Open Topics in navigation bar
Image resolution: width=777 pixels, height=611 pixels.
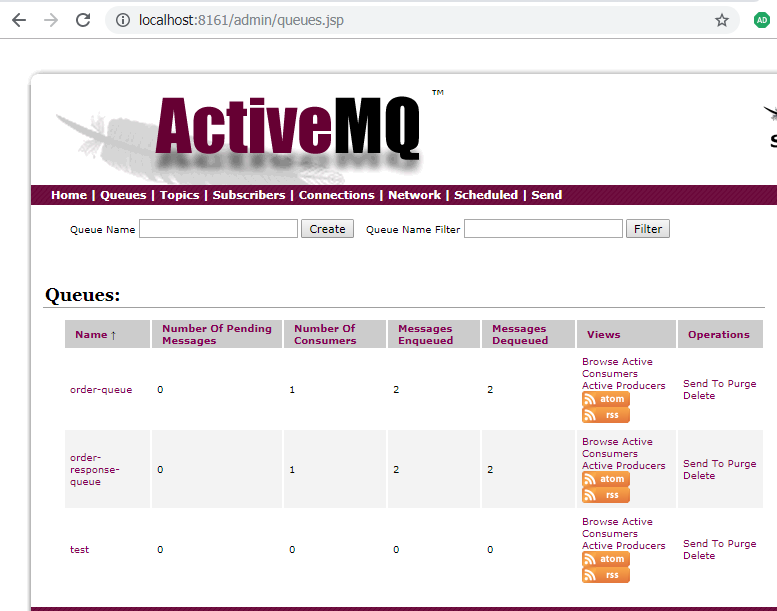[179, 195]
